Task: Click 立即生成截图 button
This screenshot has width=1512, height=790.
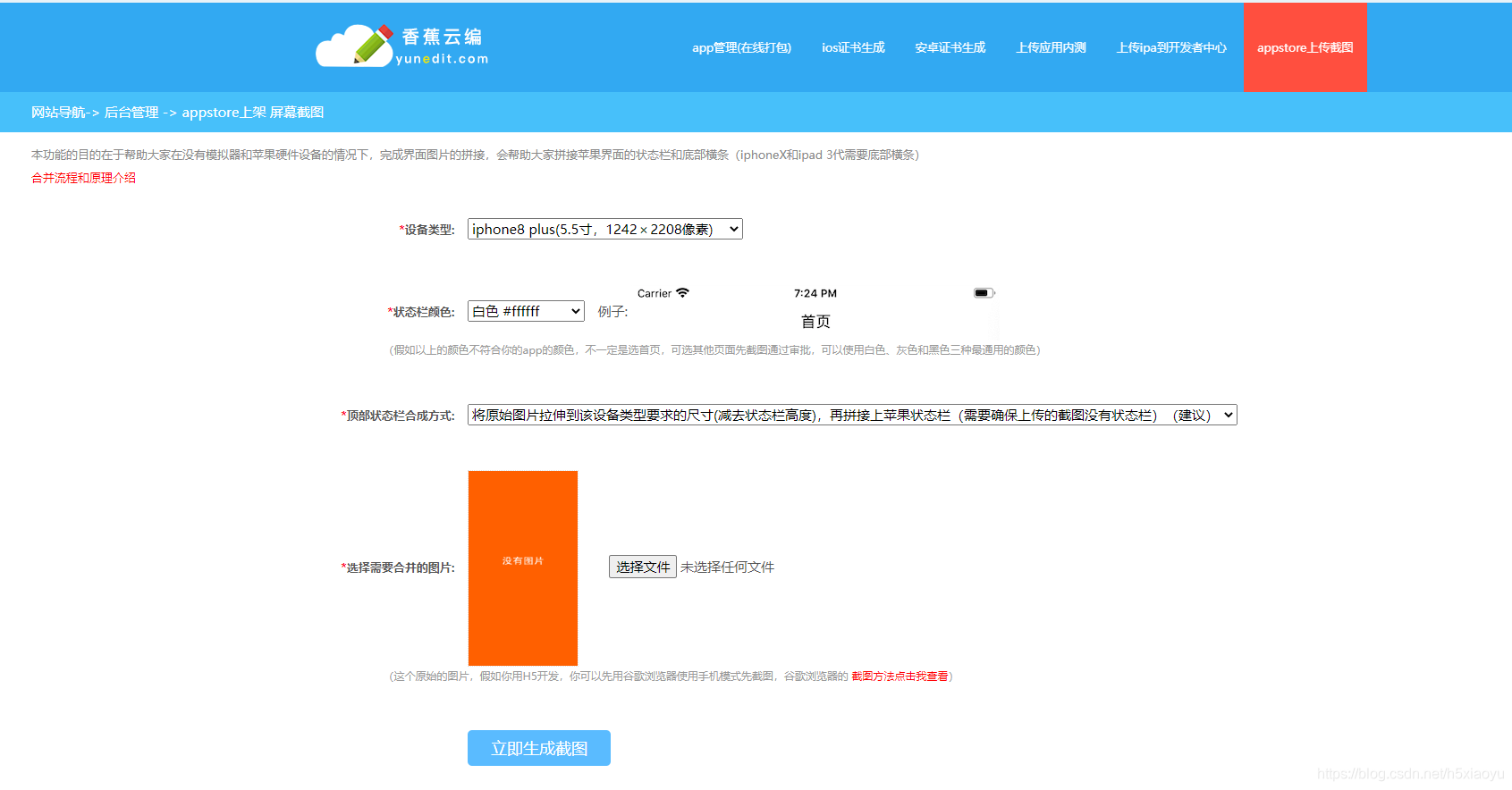Action: [539, 748]
